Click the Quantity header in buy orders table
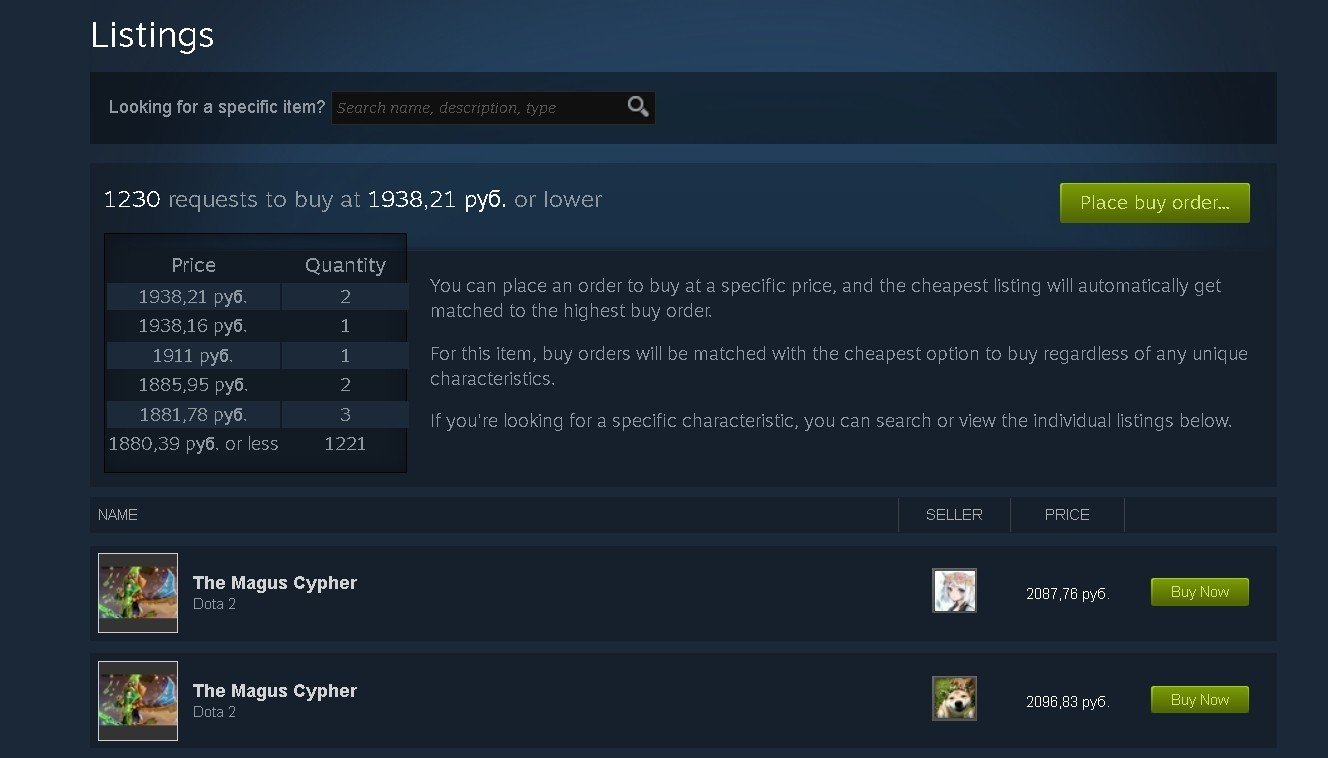 tap(345, 265)
